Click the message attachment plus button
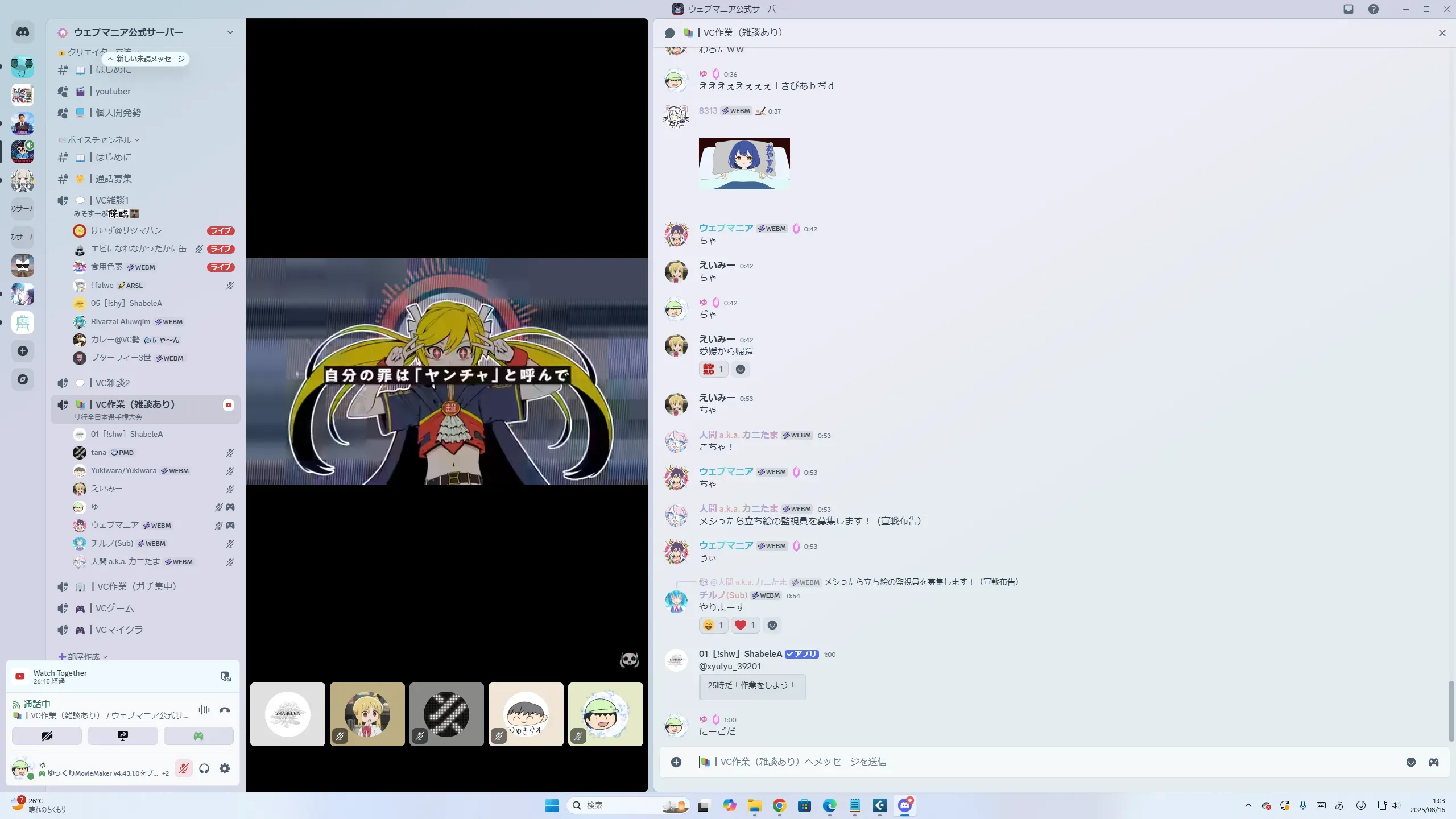The width and height of the screenshot is (1456, 819). coord(676,762)
